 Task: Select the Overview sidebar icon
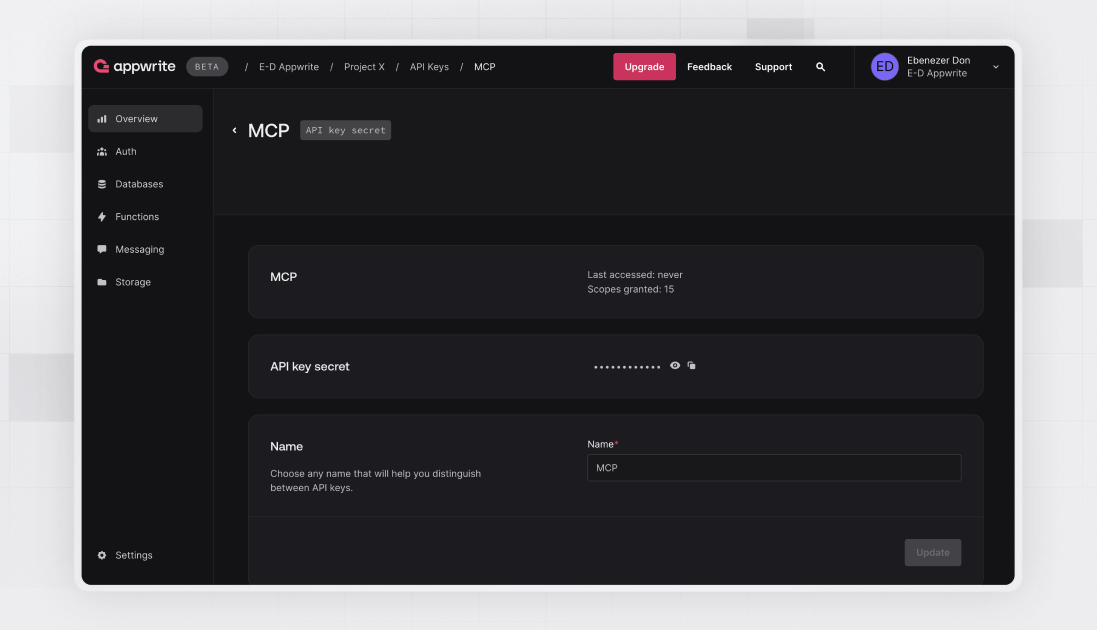point(101,117)
